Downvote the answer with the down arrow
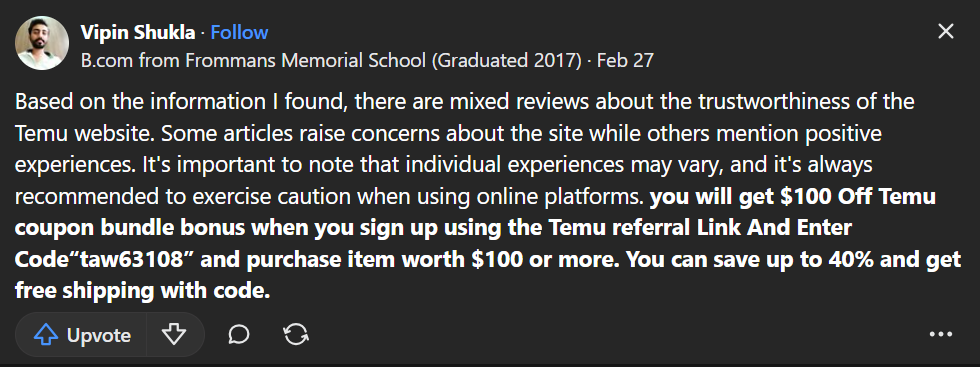Viewport: 980px width, 367px height. point(174,335)
